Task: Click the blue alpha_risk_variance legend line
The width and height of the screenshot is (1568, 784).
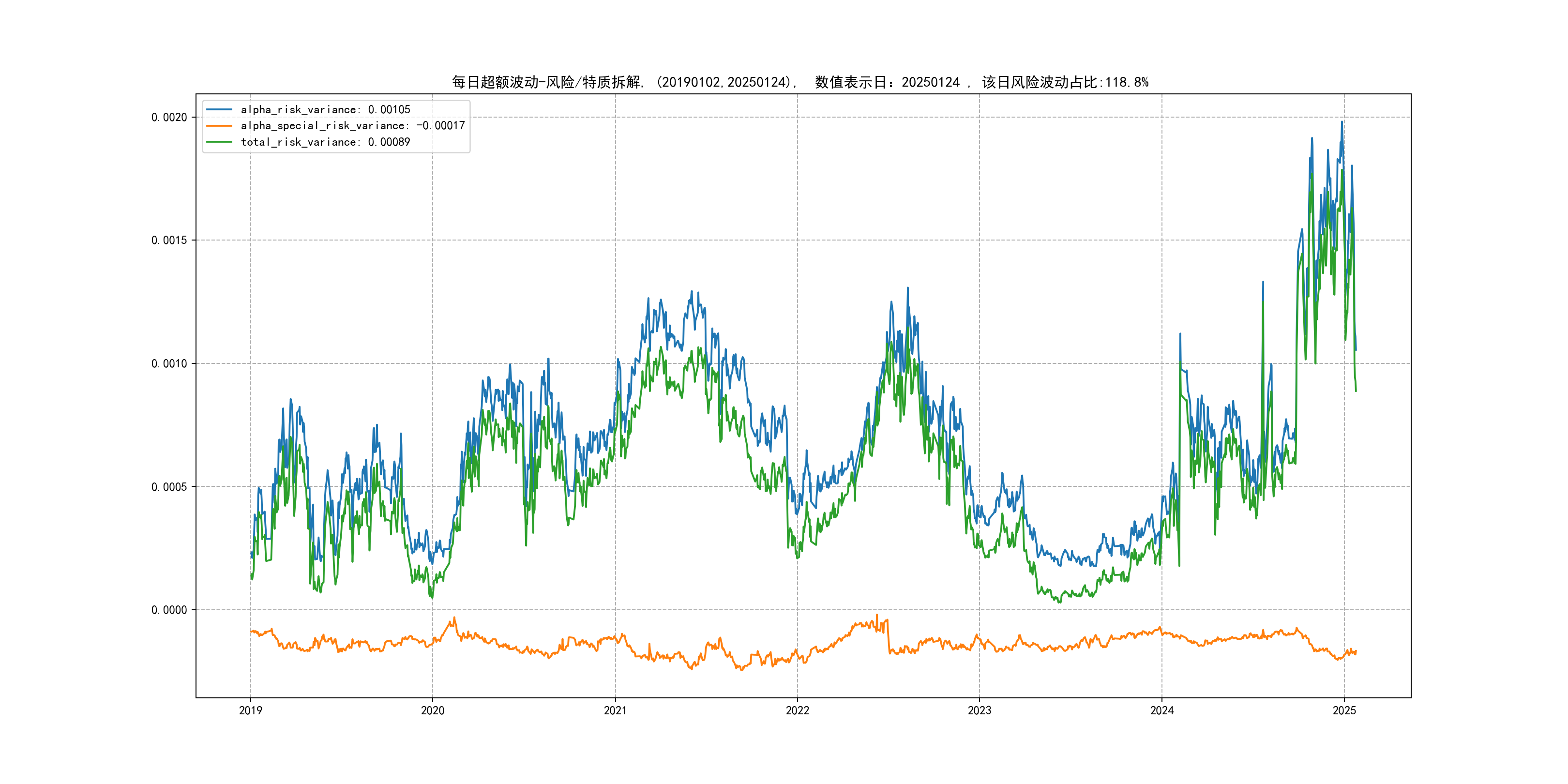Action: pyautogui.click(x=219, y=109)
